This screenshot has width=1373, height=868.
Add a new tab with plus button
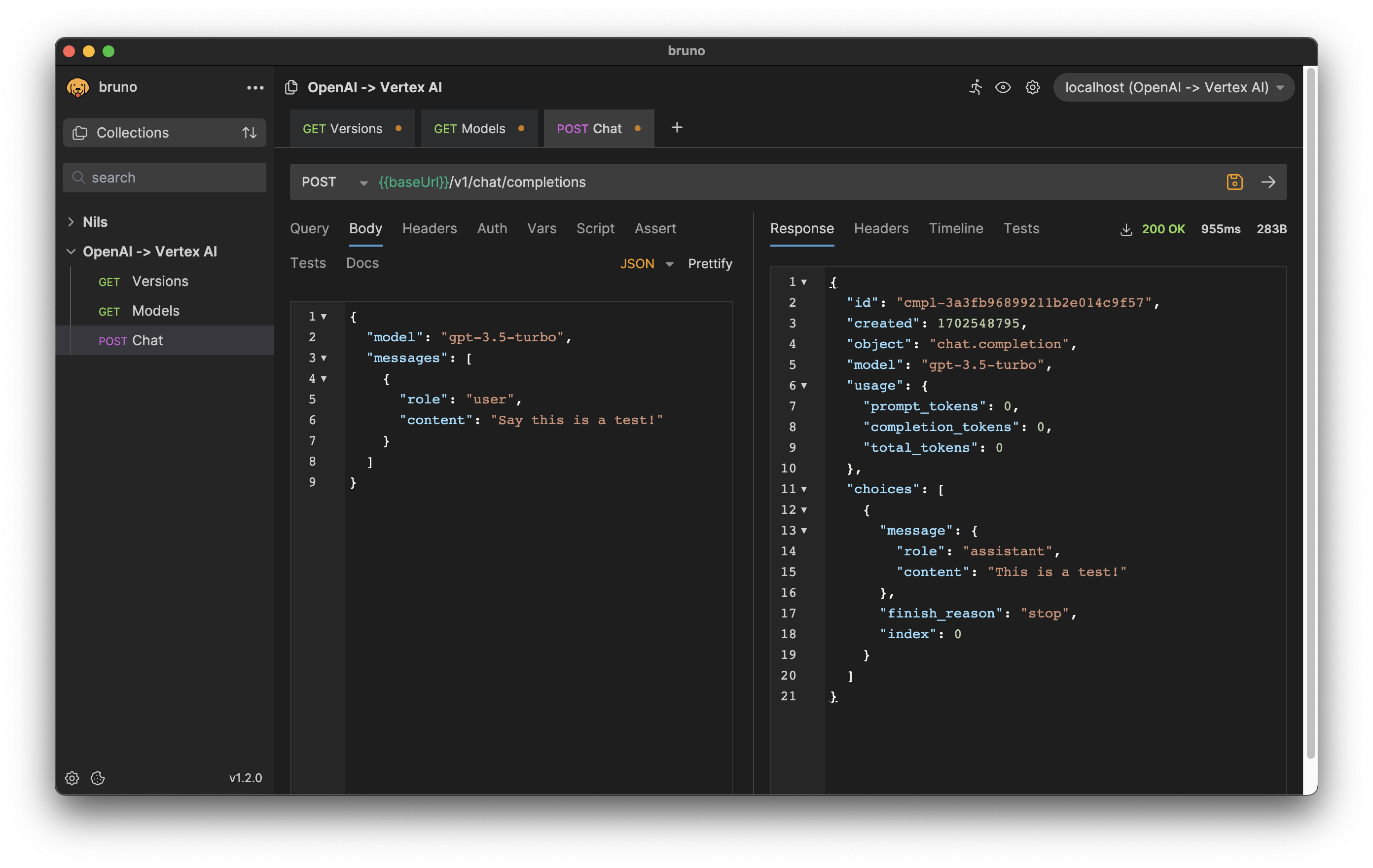pyautogui.click(x=677, y=128)
